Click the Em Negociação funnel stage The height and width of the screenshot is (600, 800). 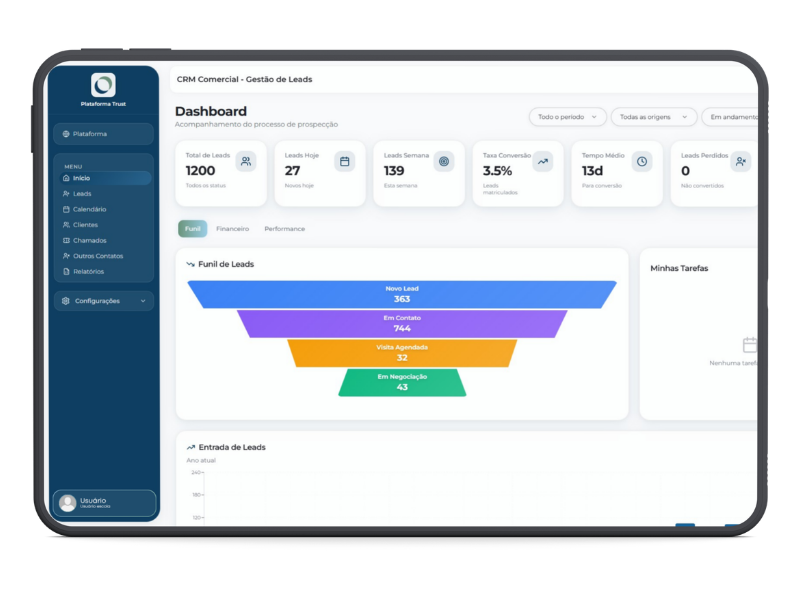coord(402,383)
